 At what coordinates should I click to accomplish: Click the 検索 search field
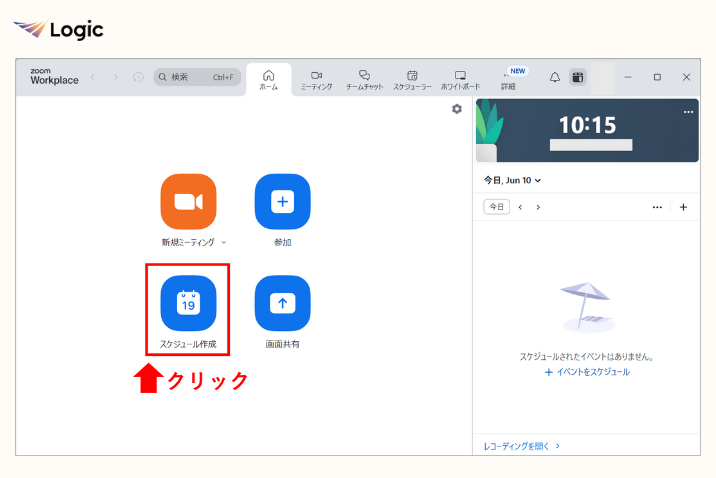pos(197,77)
